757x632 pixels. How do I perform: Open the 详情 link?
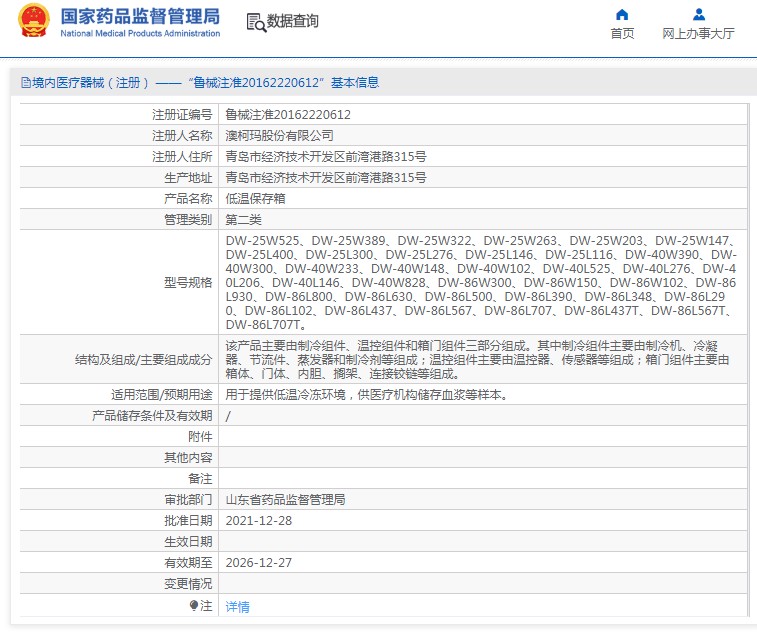(238, 606)
